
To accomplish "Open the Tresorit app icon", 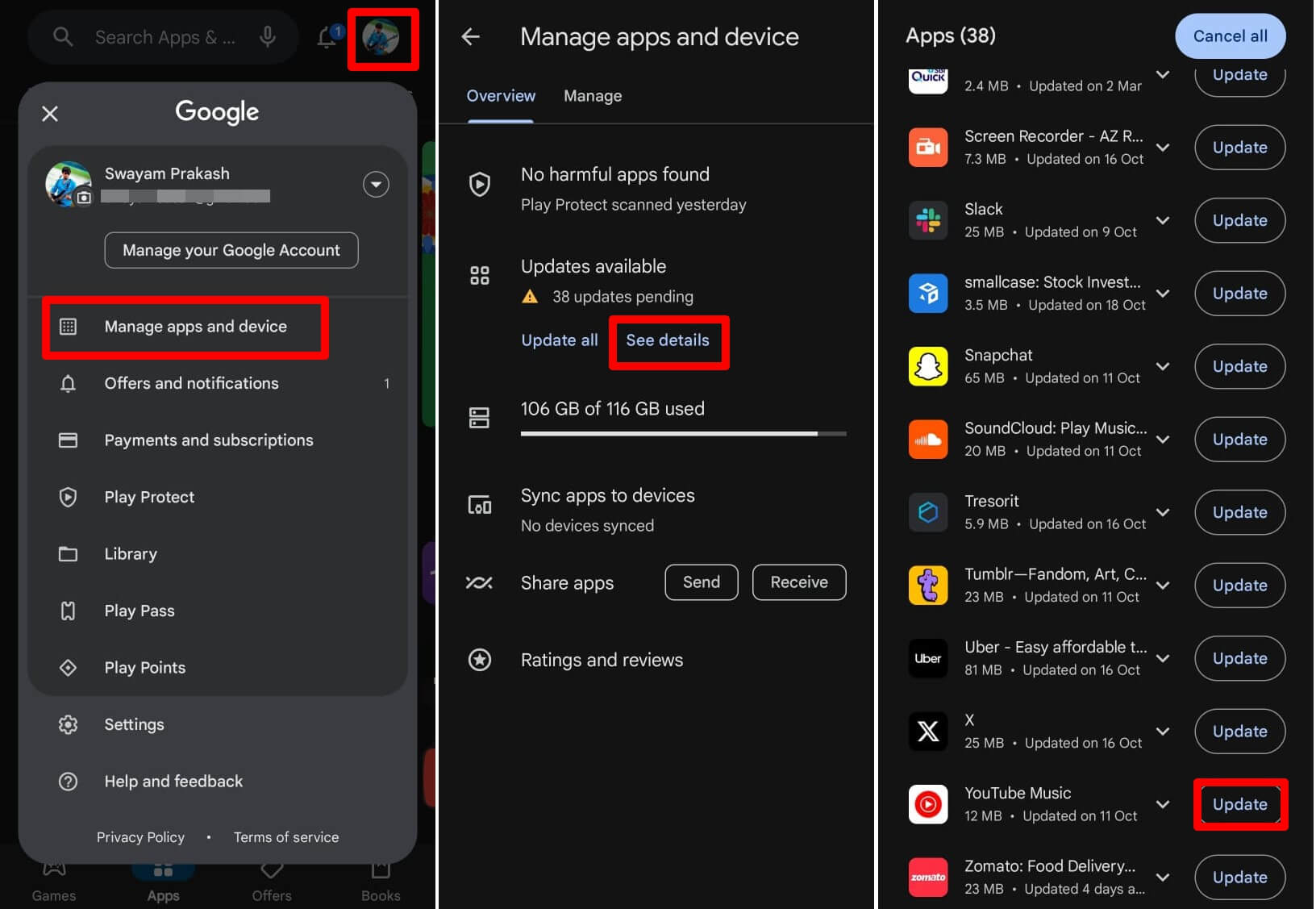I will tap(928, 512).
